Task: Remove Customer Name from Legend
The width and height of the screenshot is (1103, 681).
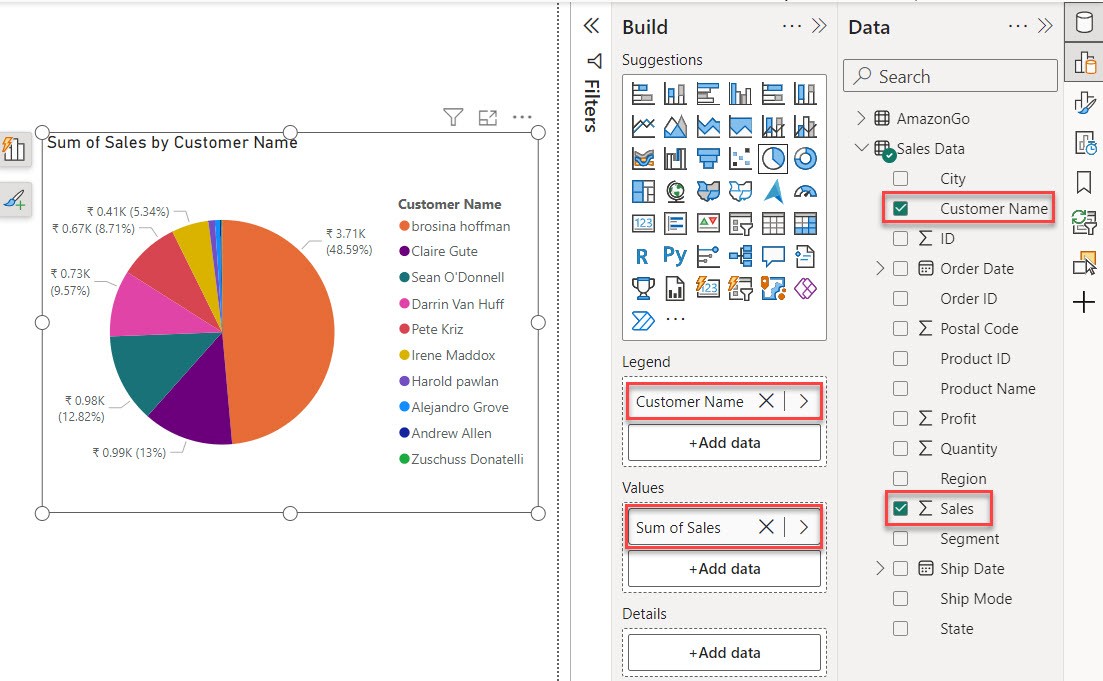Action: 767,400
